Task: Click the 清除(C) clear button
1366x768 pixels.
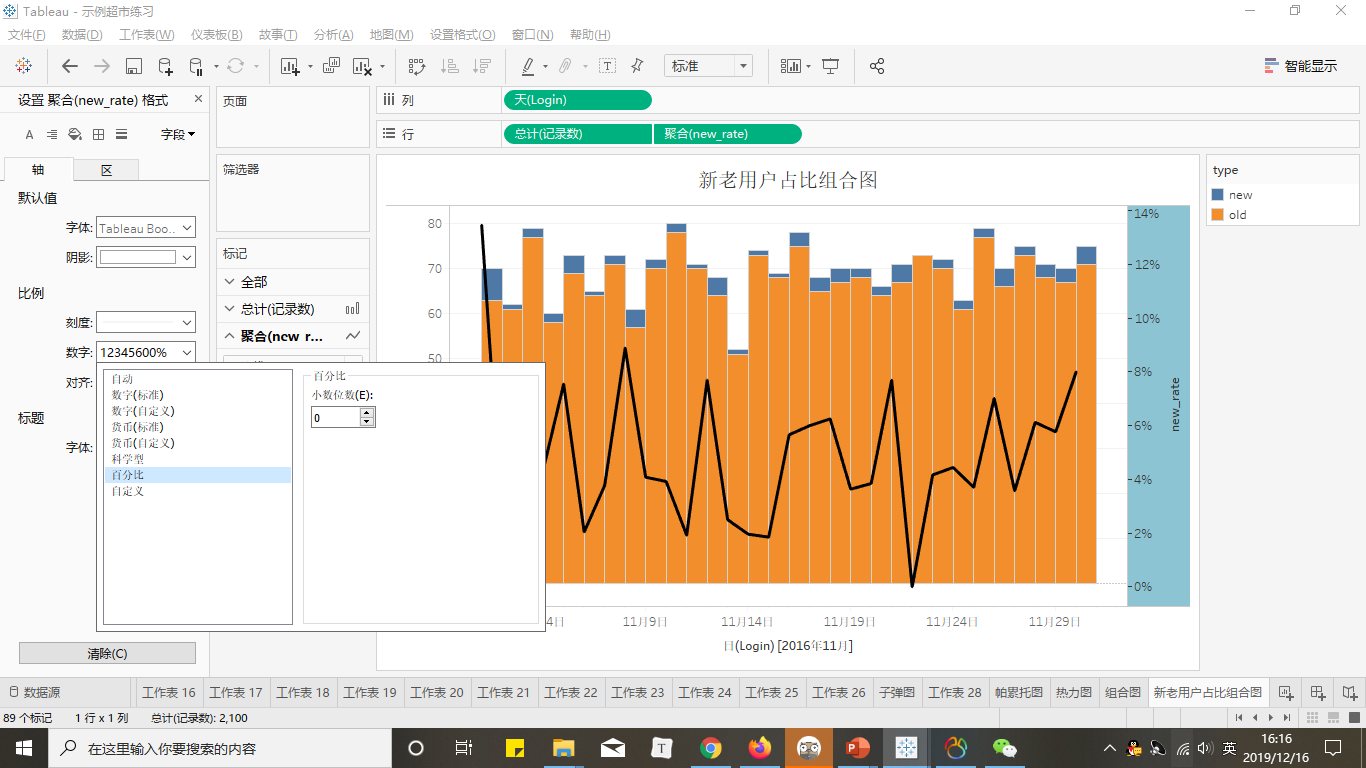Action: 107,653
